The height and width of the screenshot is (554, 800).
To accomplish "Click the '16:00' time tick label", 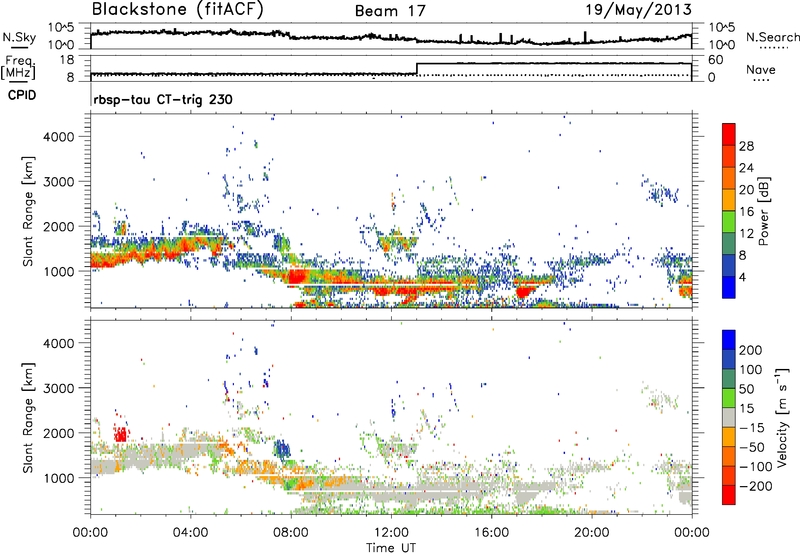I will (x=491, y=533).
